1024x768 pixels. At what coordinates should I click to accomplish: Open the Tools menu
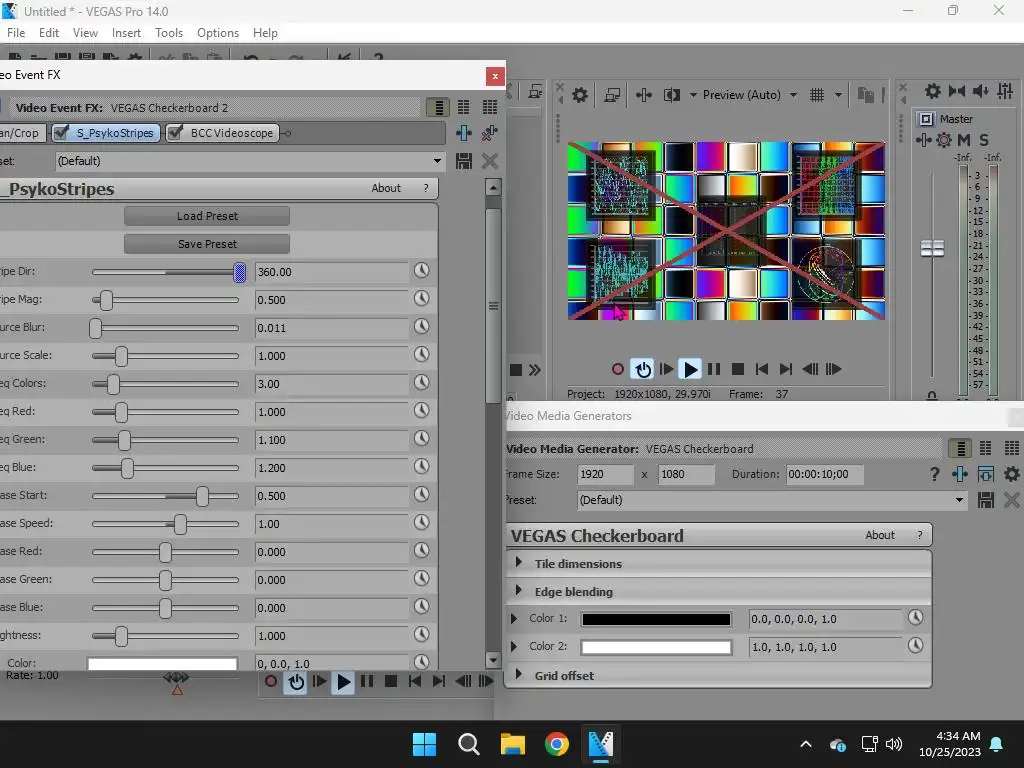pos(168,33)
